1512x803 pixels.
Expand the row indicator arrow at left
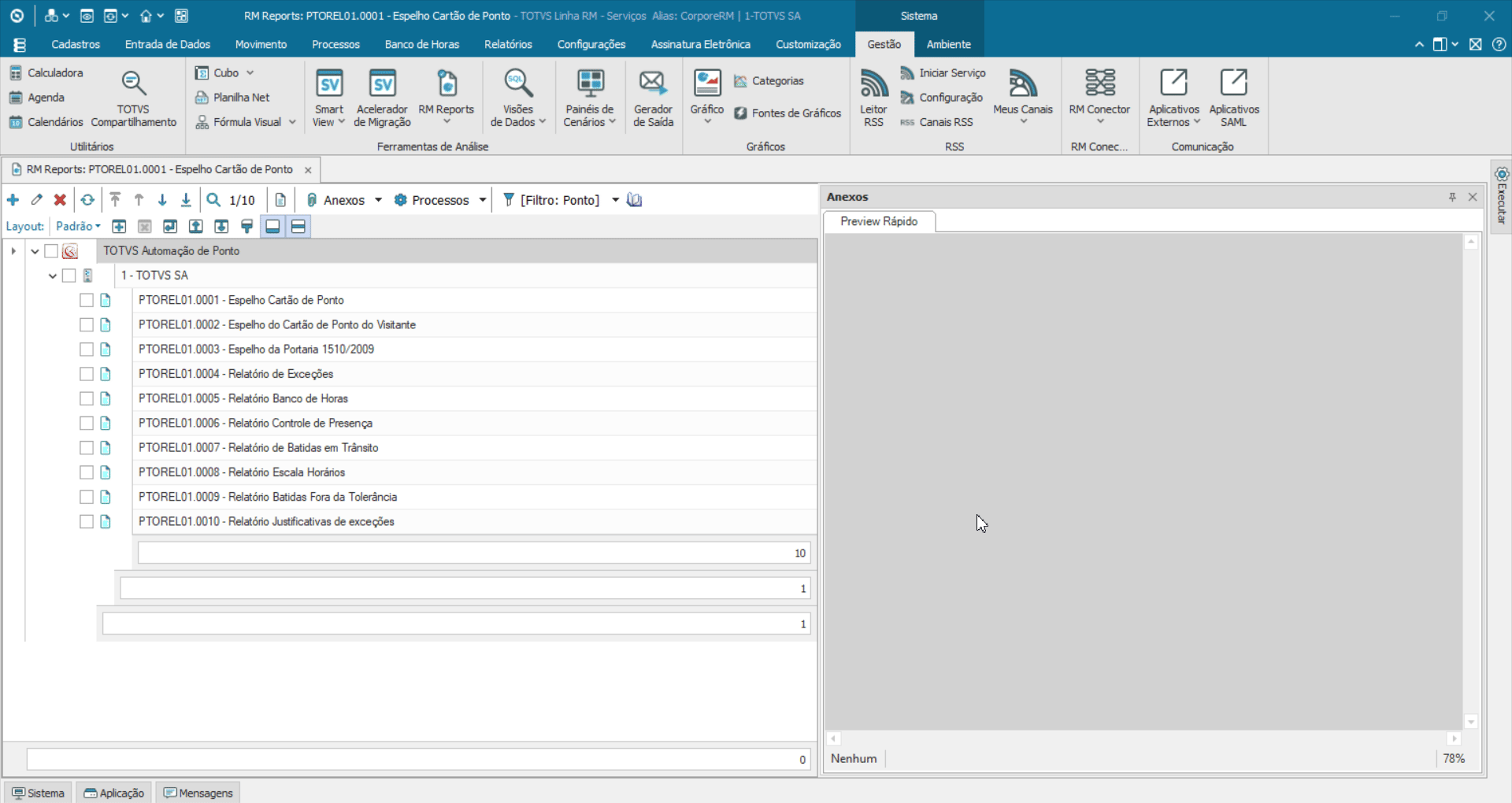[13, 251]
